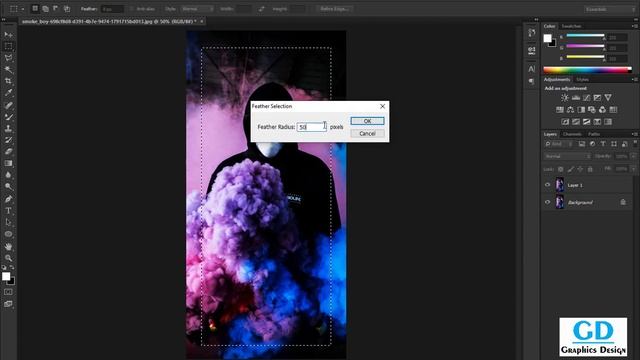Viewport: 640px width, 360px height.
Task: Choose Add to selection mode
Action: click(x=45, y=9)
